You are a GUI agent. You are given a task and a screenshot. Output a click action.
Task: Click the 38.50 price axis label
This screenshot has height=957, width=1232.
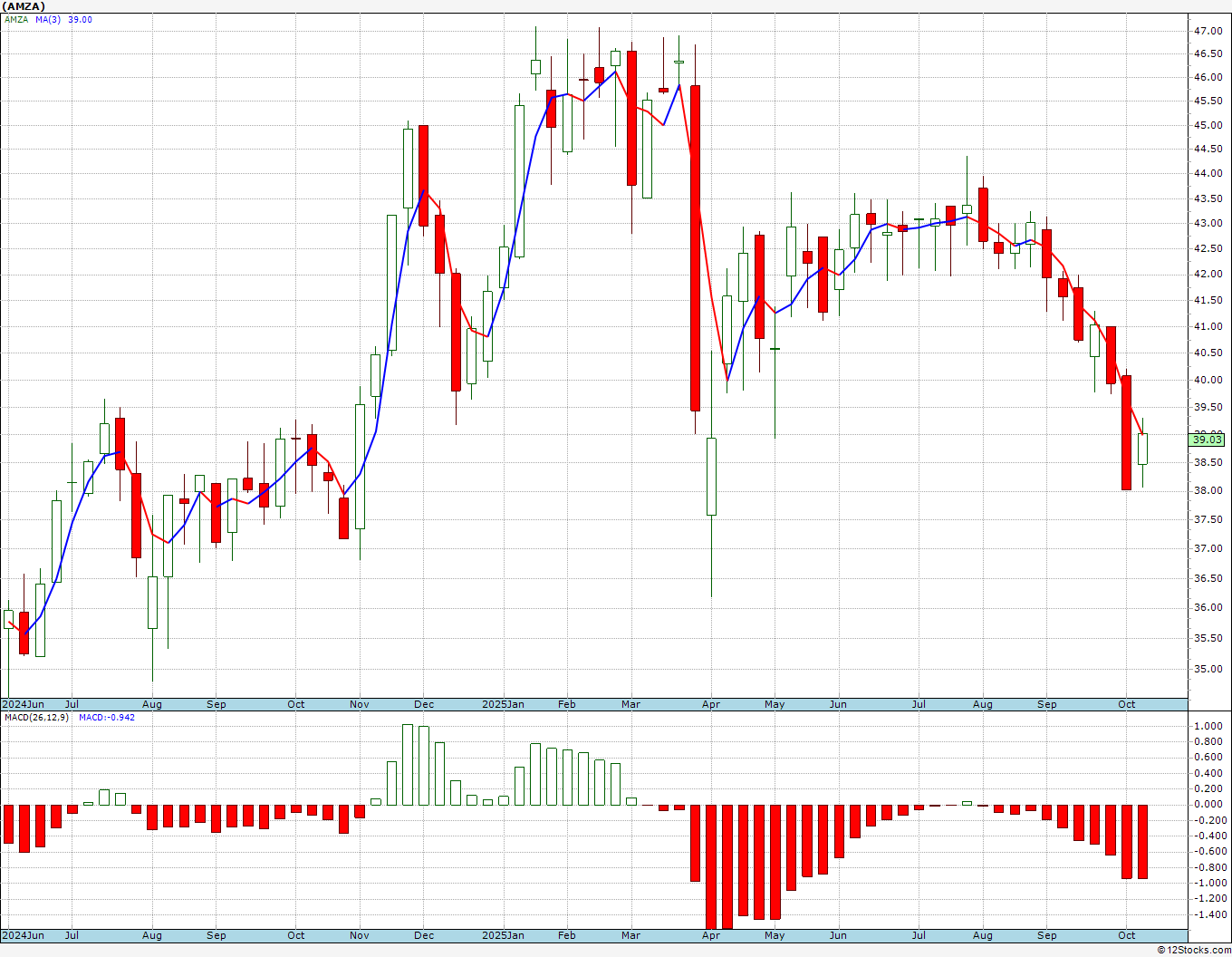pos(1208,462)
